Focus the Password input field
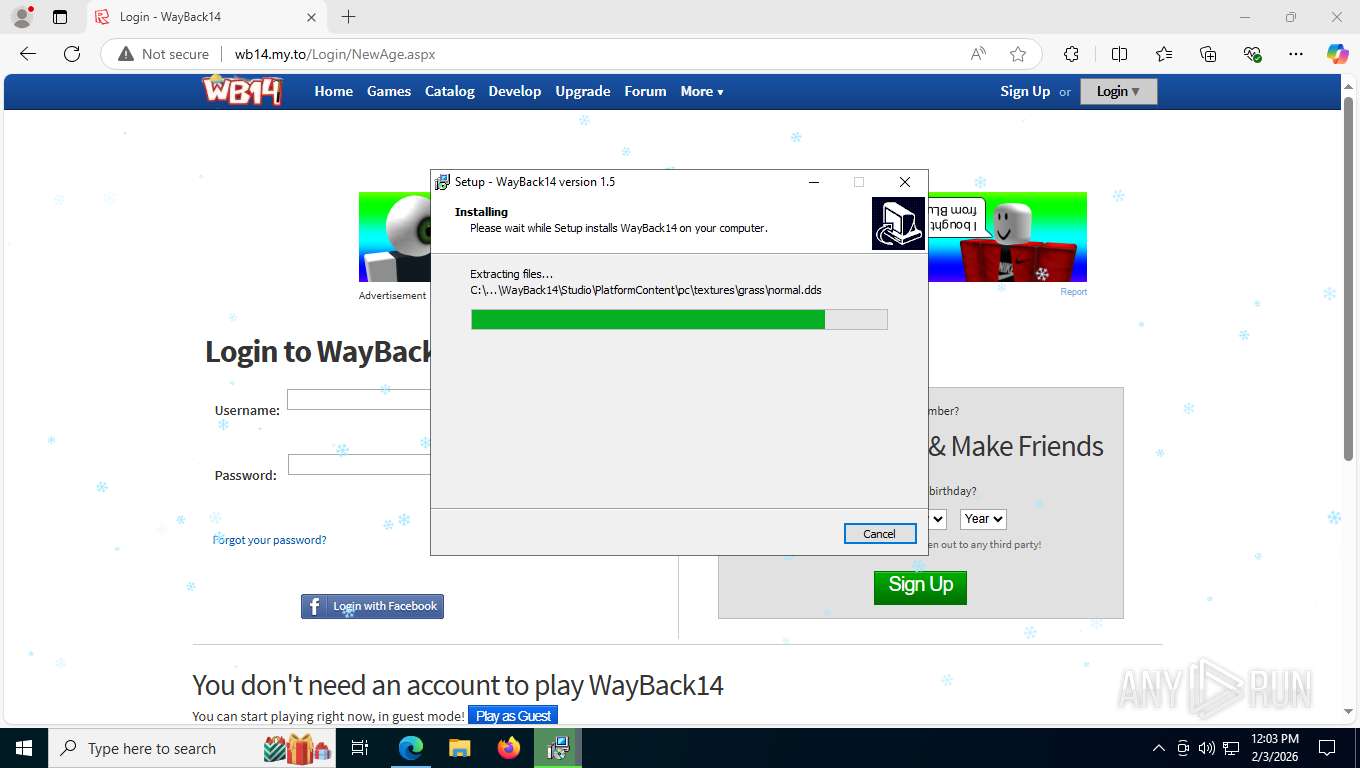1360x768 pixels. pyautogui.click(x=359, y=465)
